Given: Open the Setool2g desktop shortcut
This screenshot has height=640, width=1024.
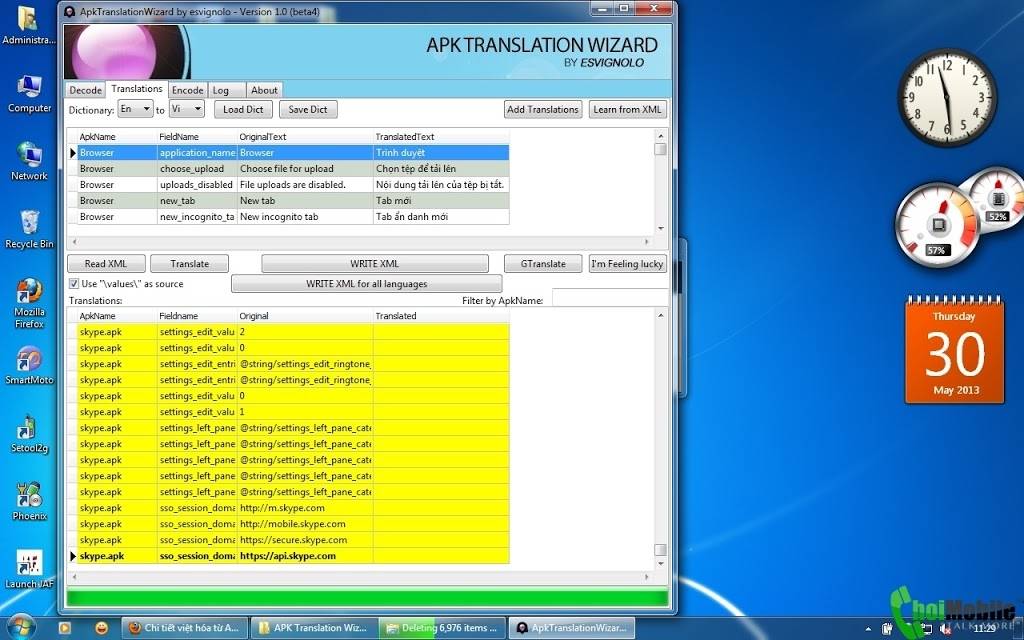Looking at the screenshot, I should 29,434.
